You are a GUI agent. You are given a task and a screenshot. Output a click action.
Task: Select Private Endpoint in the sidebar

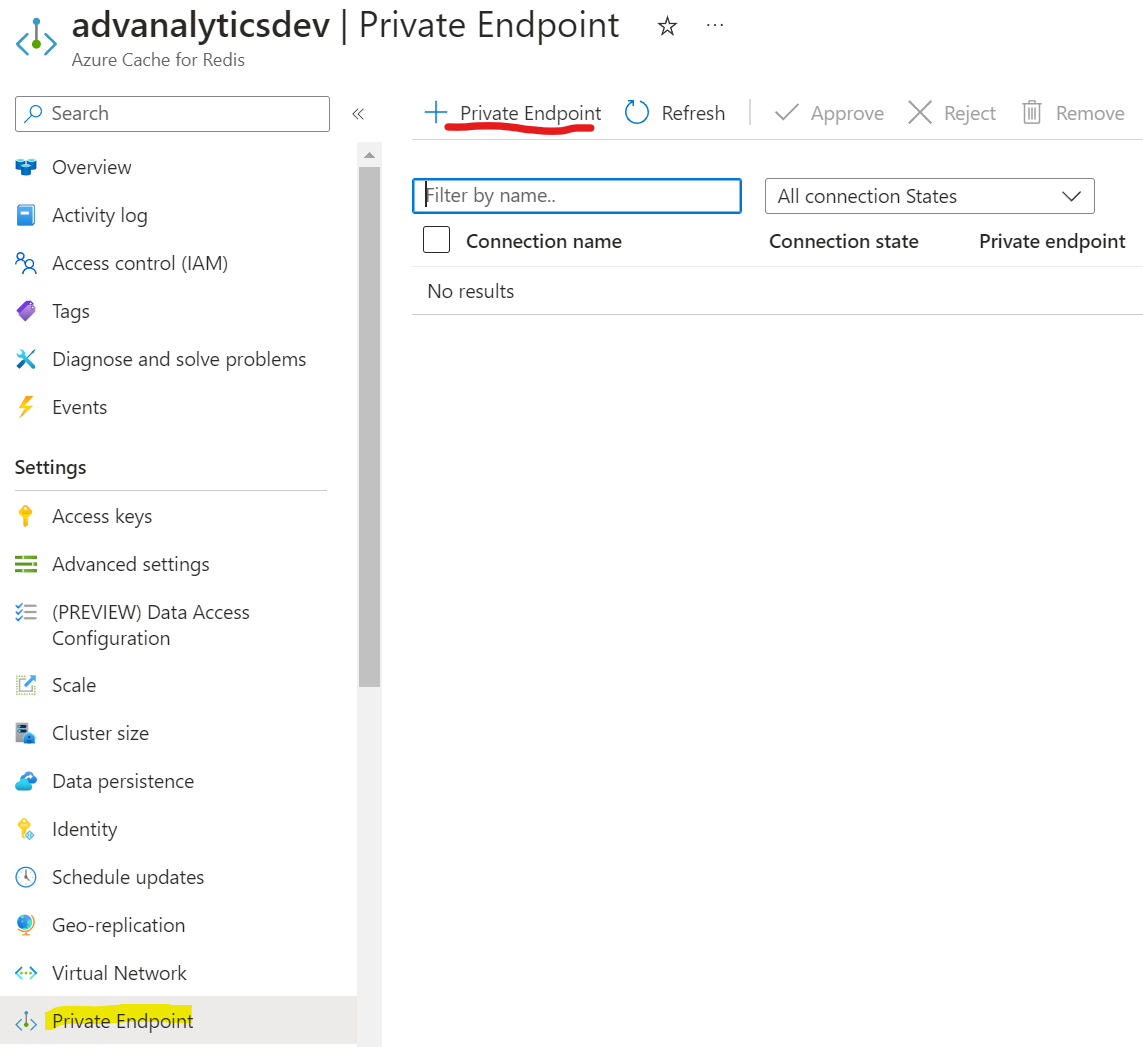pyautogui.click(x=122, y=1021)
